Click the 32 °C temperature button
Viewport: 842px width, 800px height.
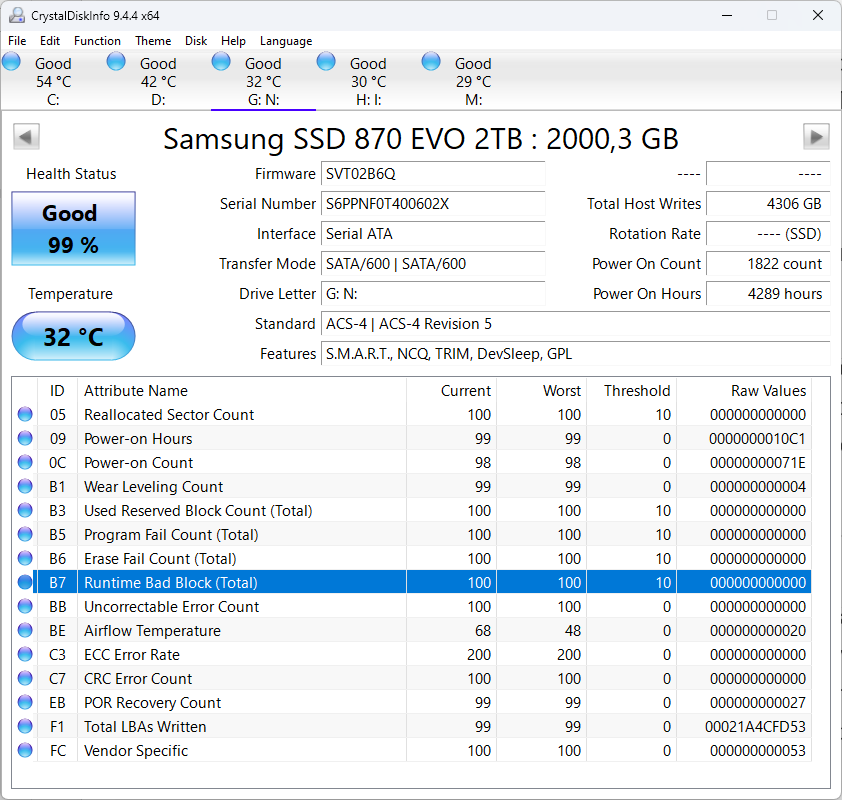(74, 337)
